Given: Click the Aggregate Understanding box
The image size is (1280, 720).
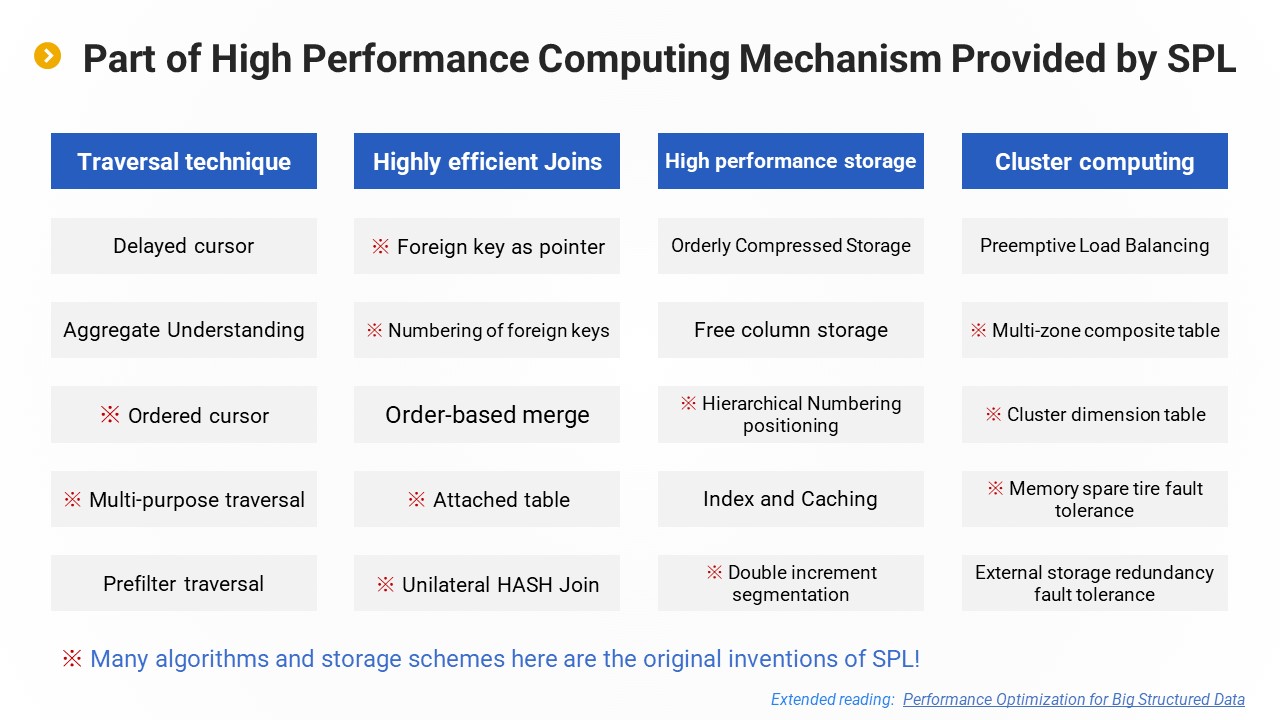Looking at the screenshot, I should coord(184,330).
